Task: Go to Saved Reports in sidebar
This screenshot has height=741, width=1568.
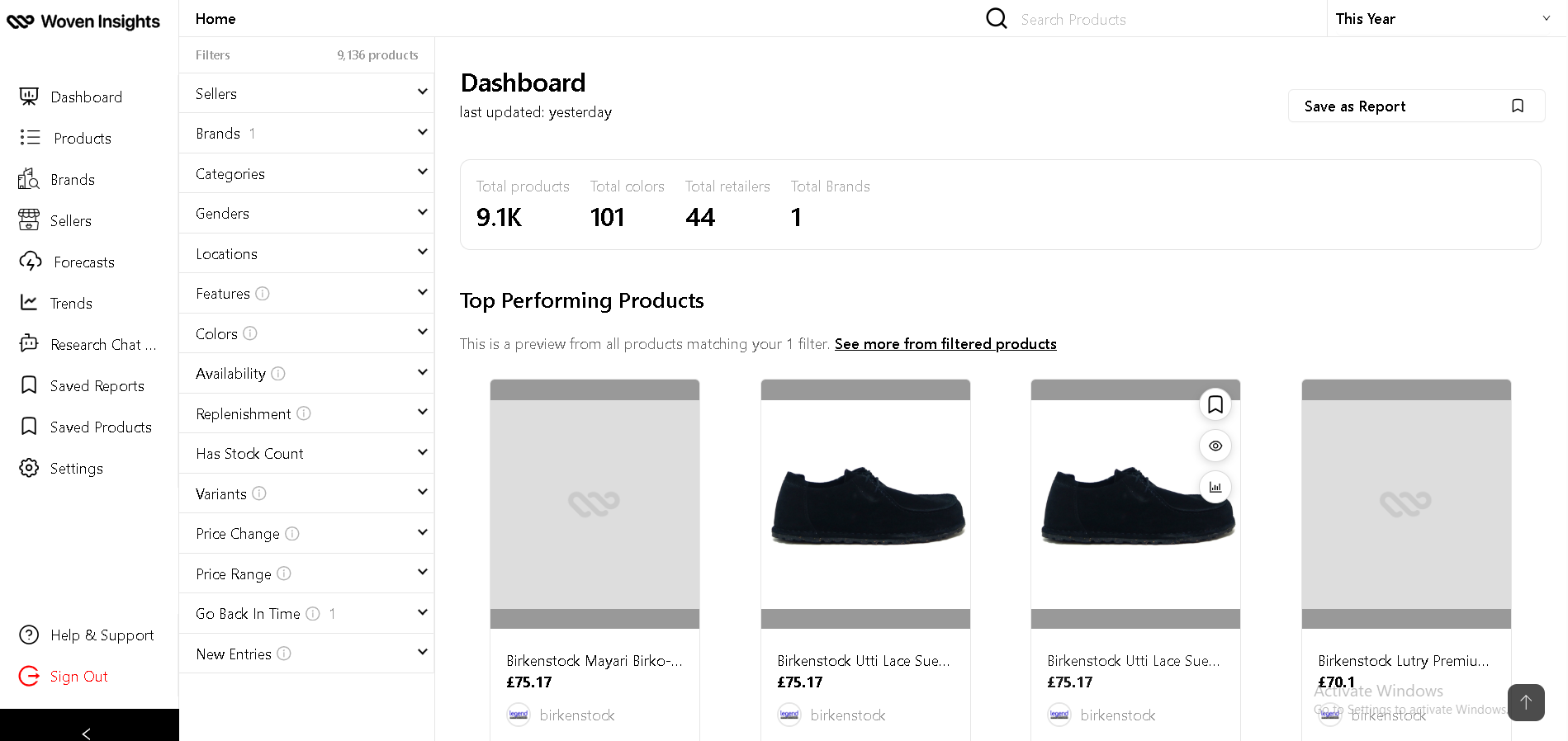Action: [97, 386]
